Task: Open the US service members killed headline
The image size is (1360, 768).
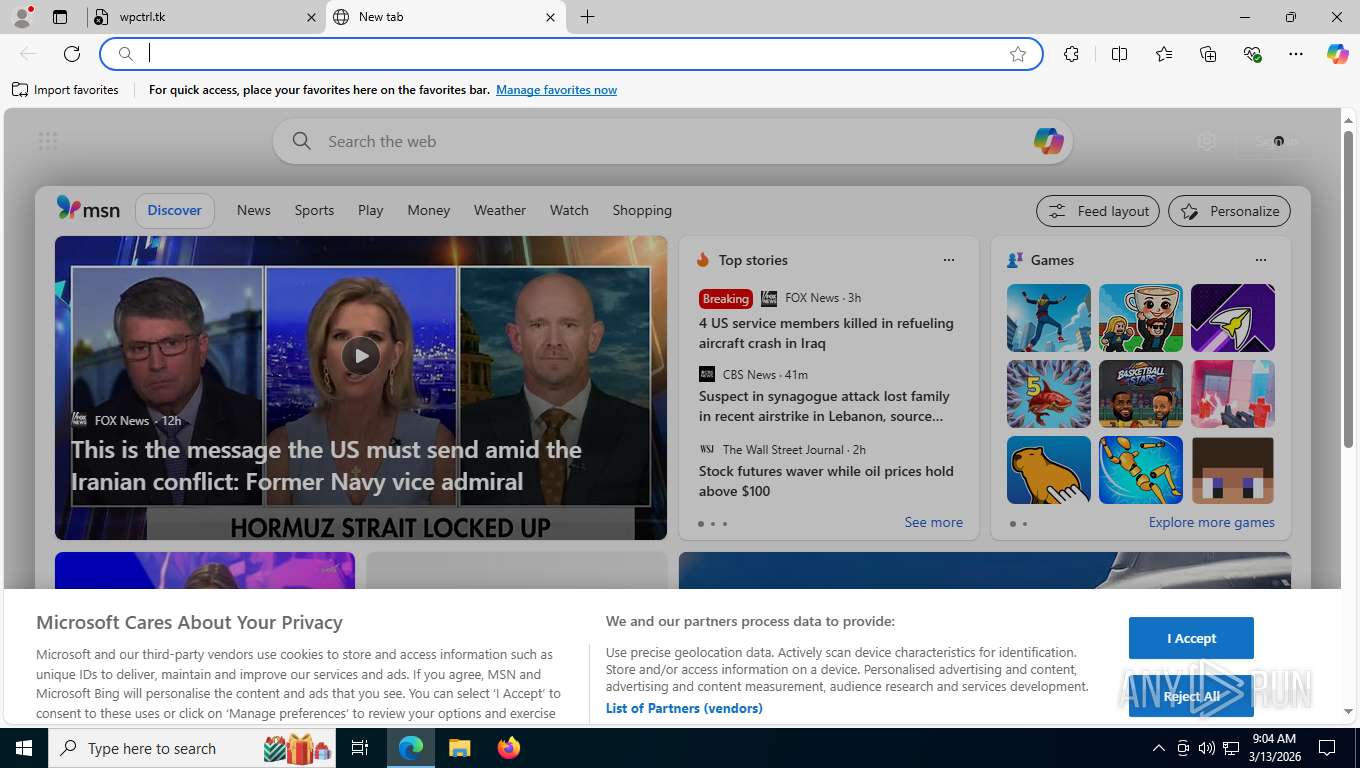Action: (x=826, y=333)
